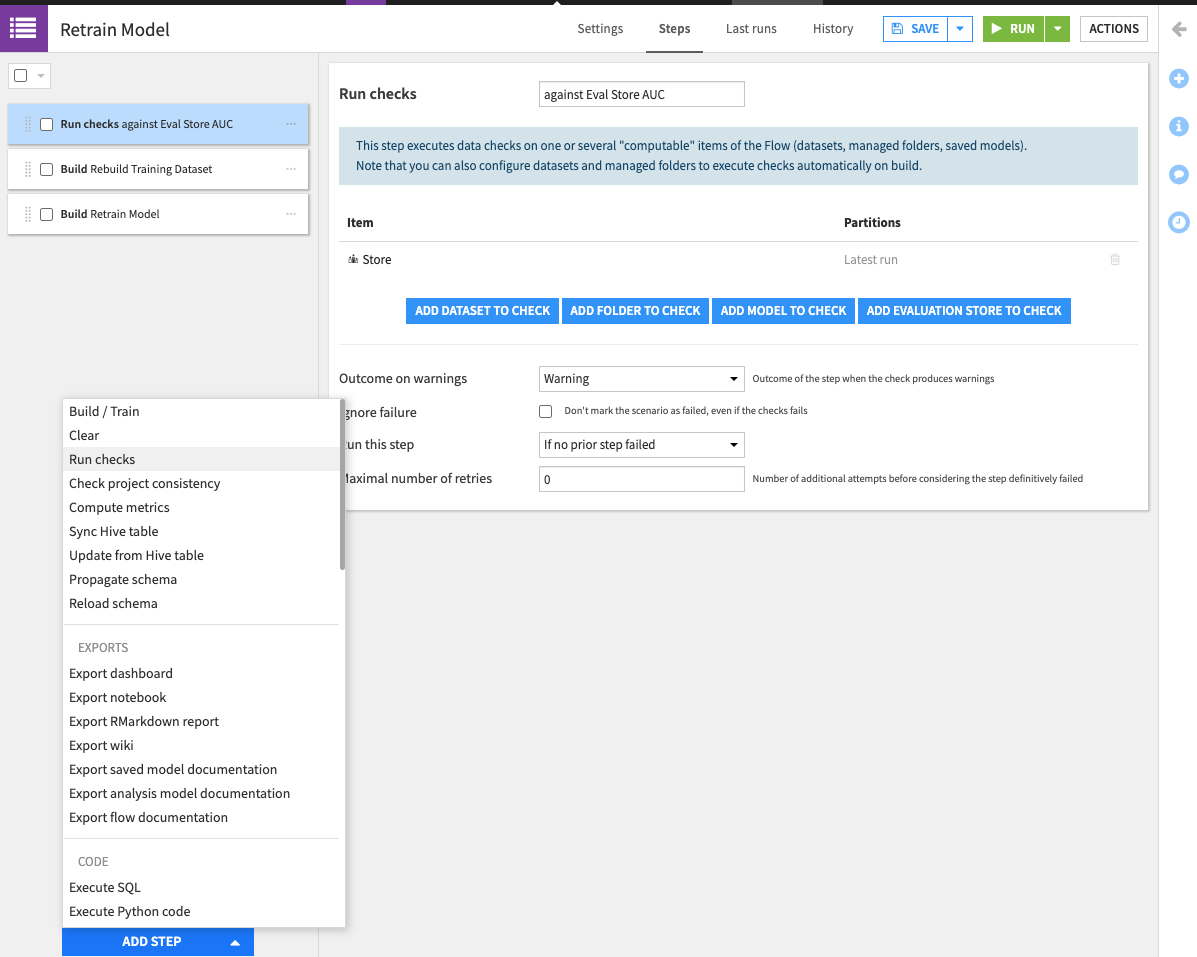Click ADD FOLDER TO CHECK
Screen dimensions: 1197x957
point(635,311)
